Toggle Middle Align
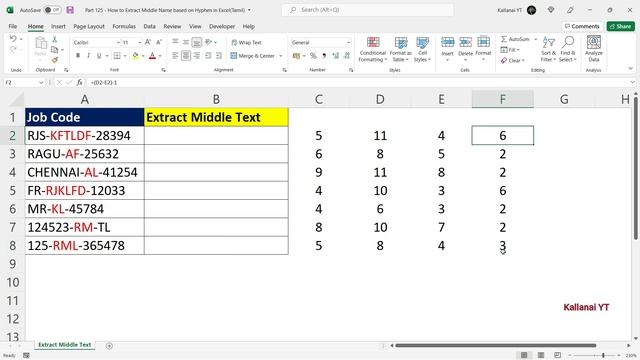640x360 pixels. pyautogui.click(x=186, y=42)
